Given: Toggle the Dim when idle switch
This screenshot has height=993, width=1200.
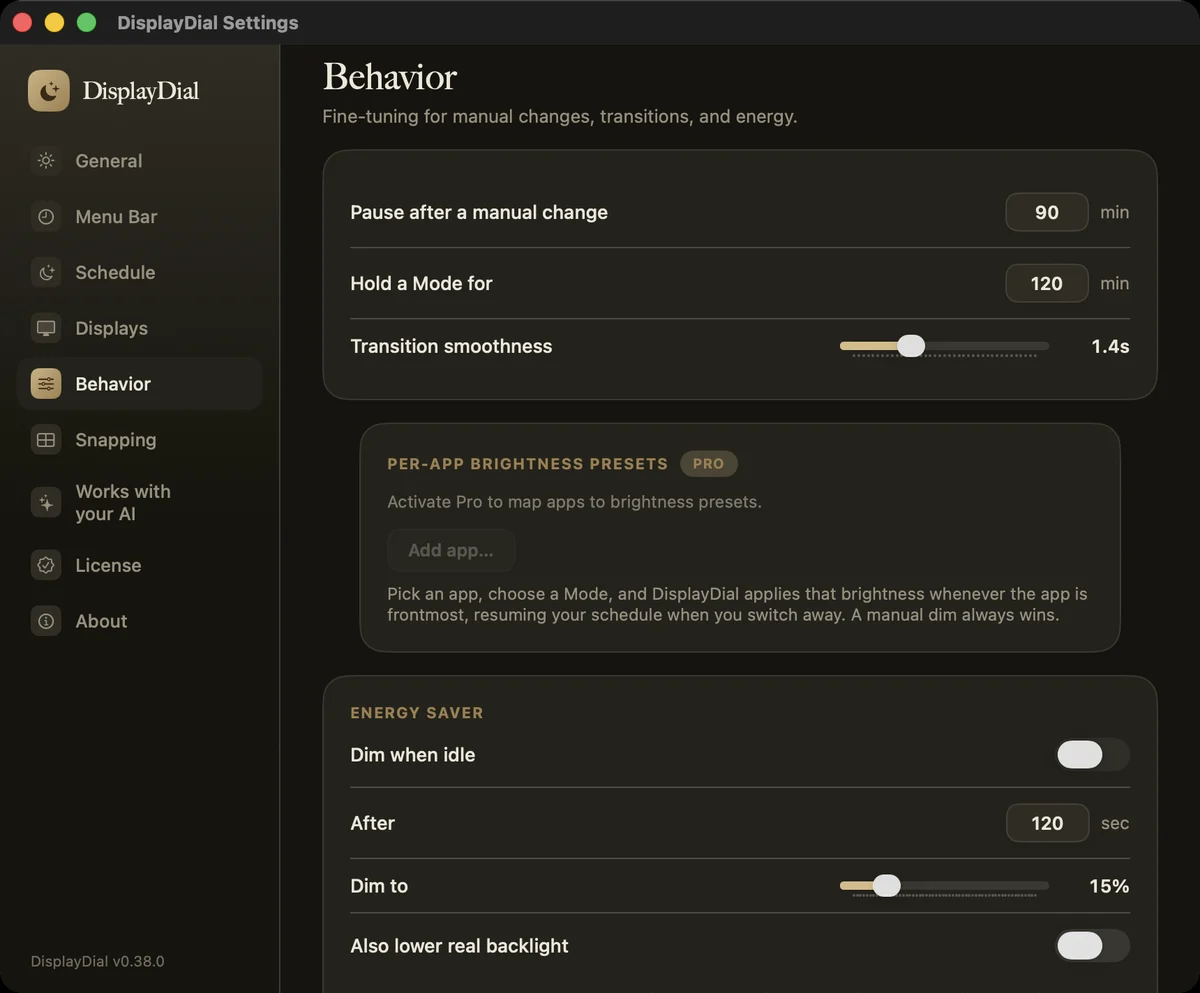Looking at the screenshot, I should [1092, 755].
